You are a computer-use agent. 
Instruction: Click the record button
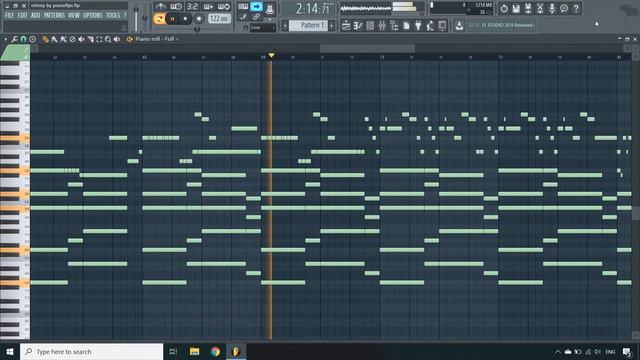pos(199,19)
